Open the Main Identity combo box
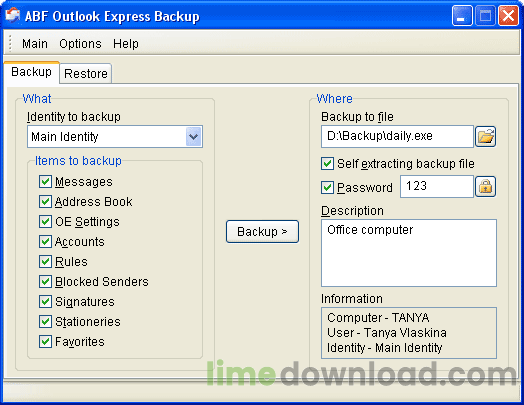524x405 pixels. pyautogui.click(x=115, y=137)
